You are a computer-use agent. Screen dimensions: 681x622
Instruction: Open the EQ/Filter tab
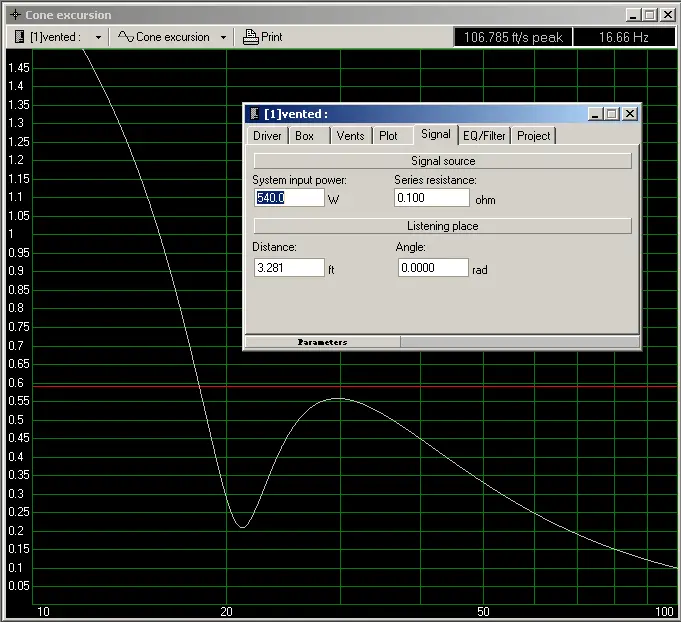coord(484,136)
